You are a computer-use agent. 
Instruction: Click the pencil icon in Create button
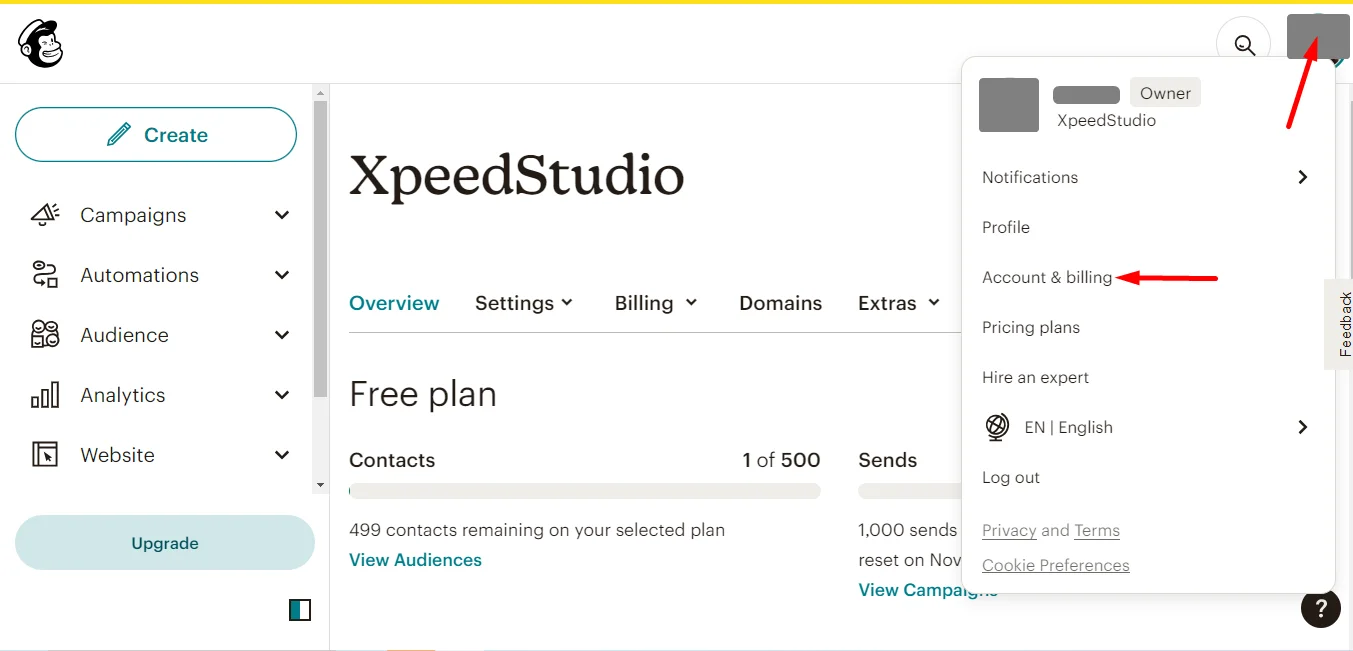119,134
